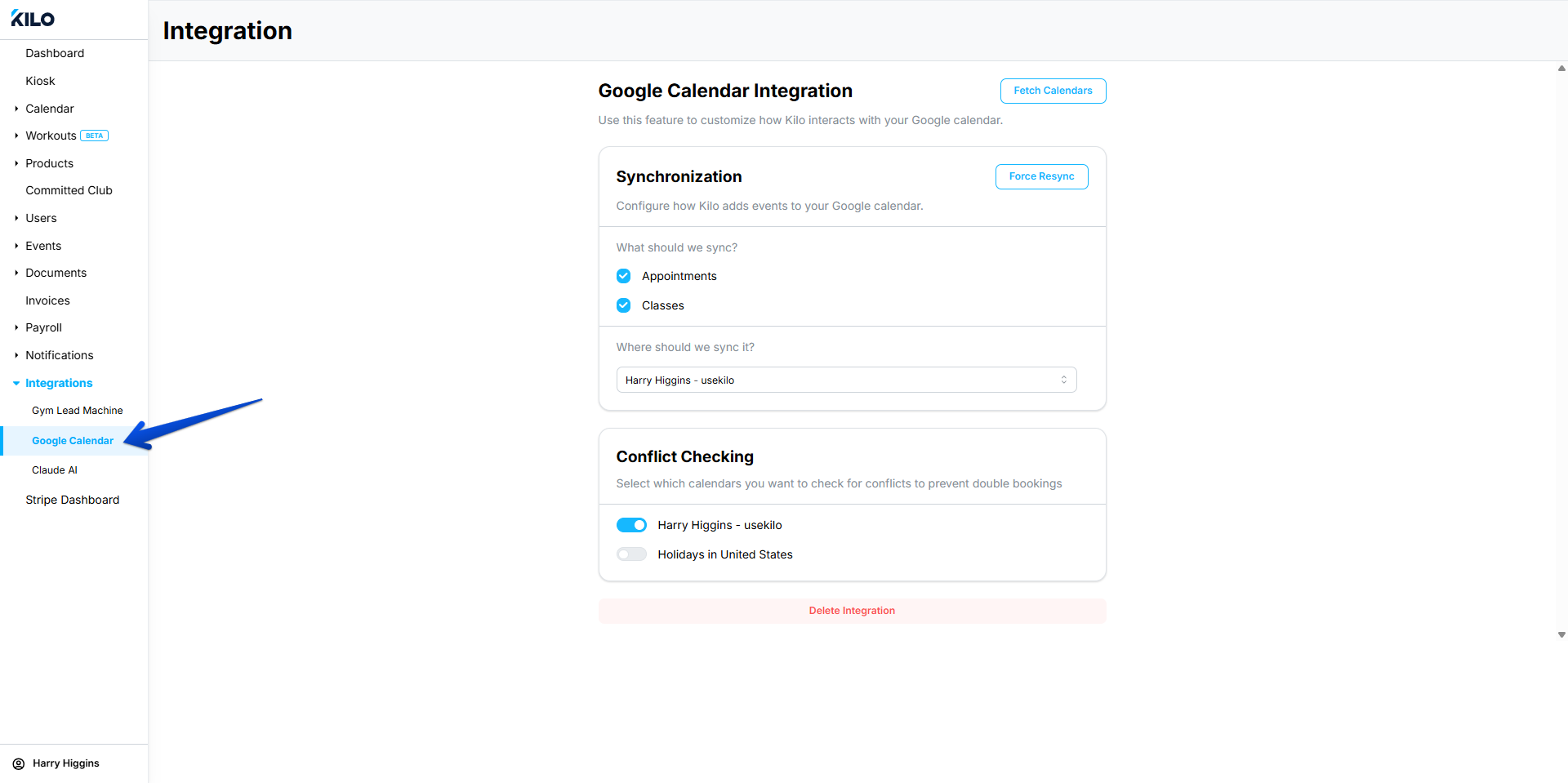The width and height of the screenshot is (1568, 783).
Task: Click the scrollbar up arrow
Action: point(1561,69)
